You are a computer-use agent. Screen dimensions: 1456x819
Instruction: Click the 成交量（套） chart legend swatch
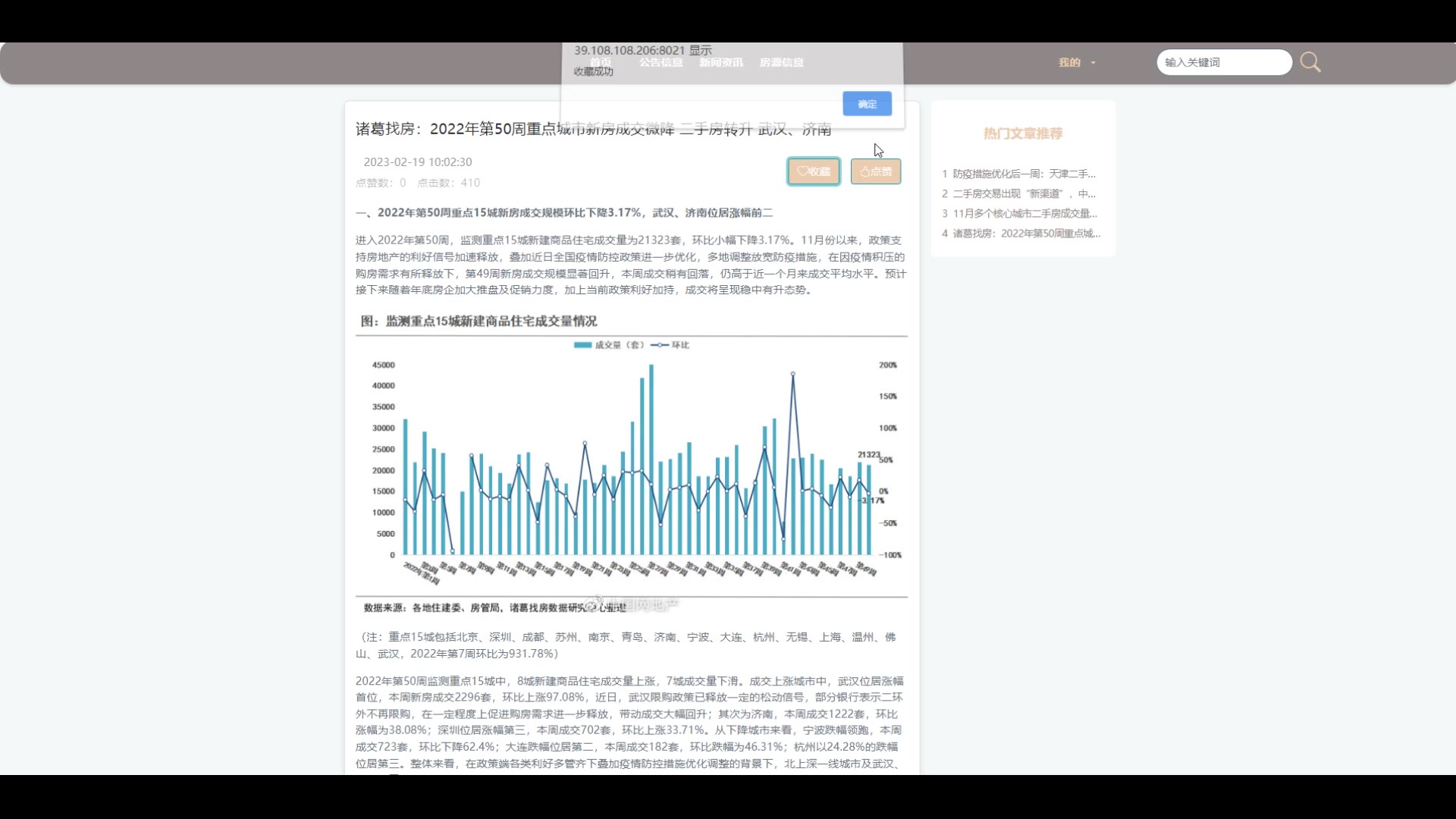click(582, 345)
